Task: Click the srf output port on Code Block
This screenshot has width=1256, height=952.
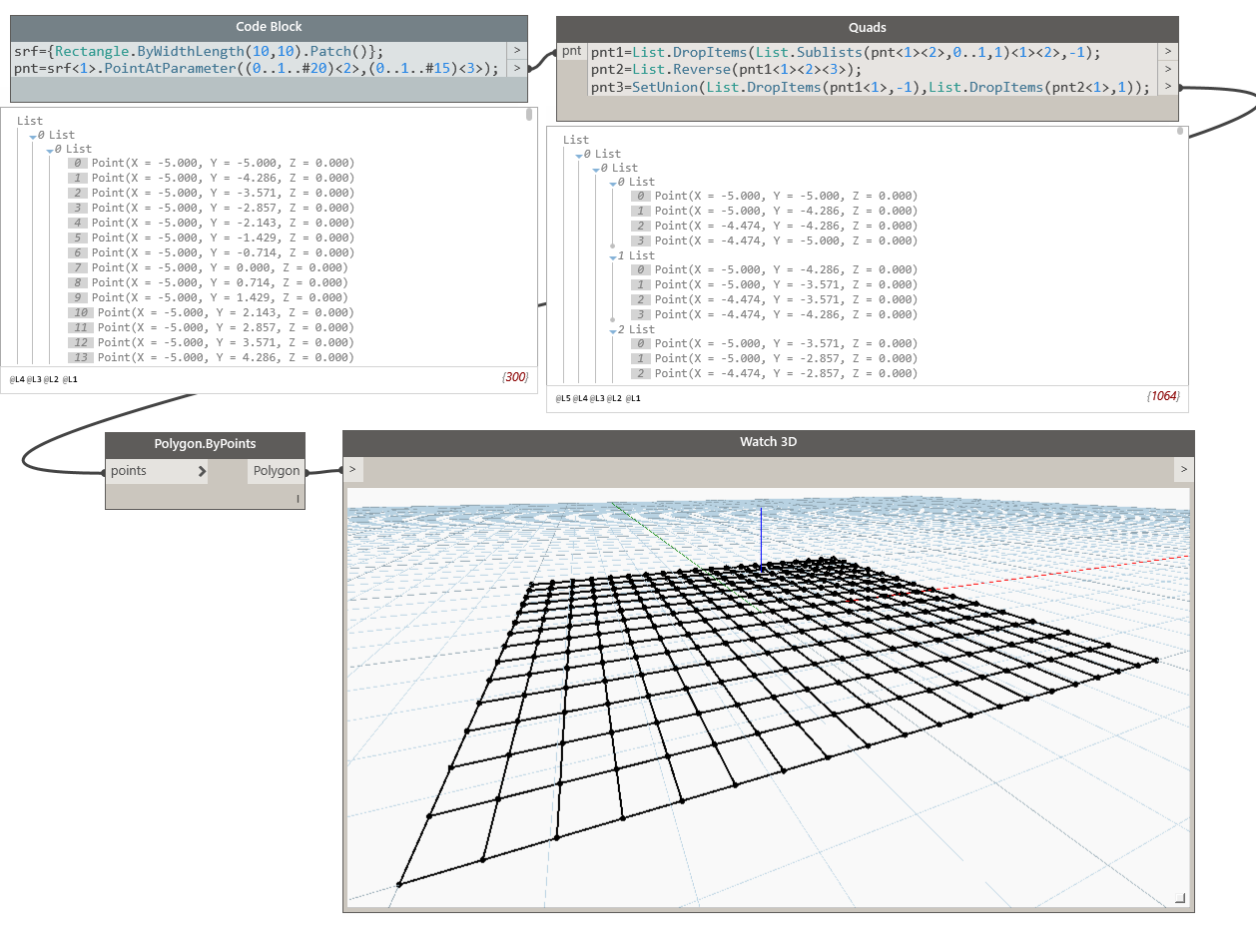Action: coord(517,51)
